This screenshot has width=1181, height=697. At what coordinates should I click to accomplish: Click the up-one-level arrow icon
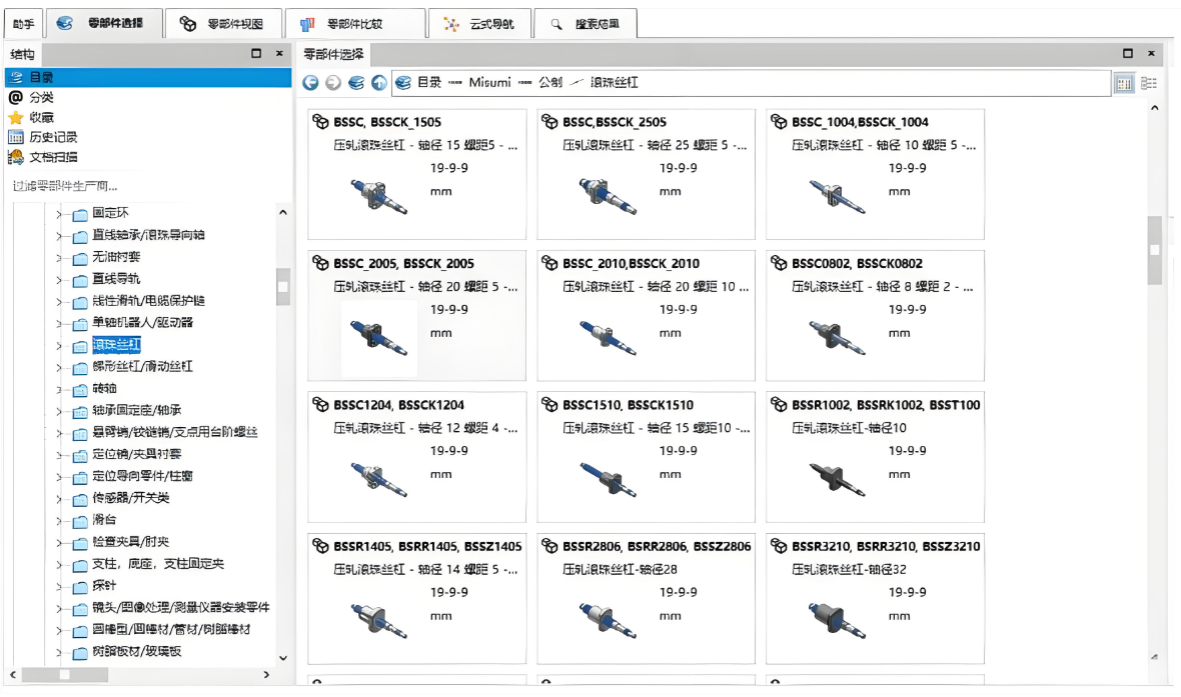click(x=379, y=83)
